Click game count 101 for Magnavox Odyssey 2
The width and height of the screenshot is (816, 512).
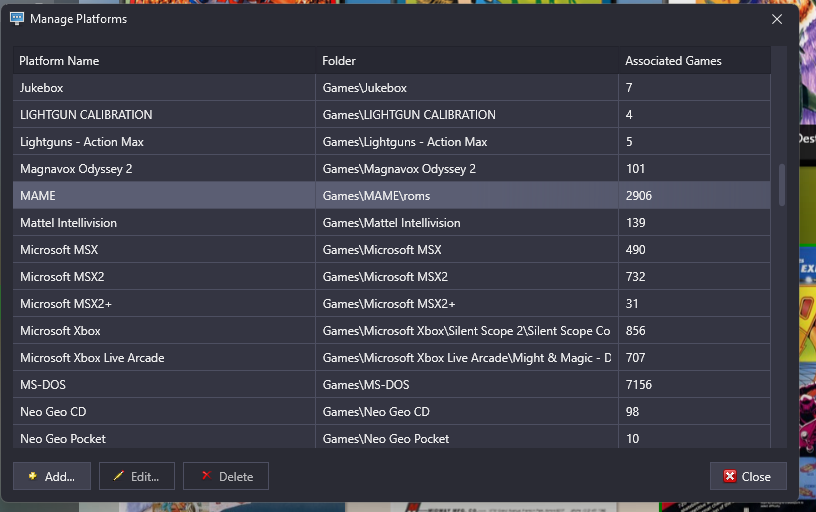click(x=635, y=169)
